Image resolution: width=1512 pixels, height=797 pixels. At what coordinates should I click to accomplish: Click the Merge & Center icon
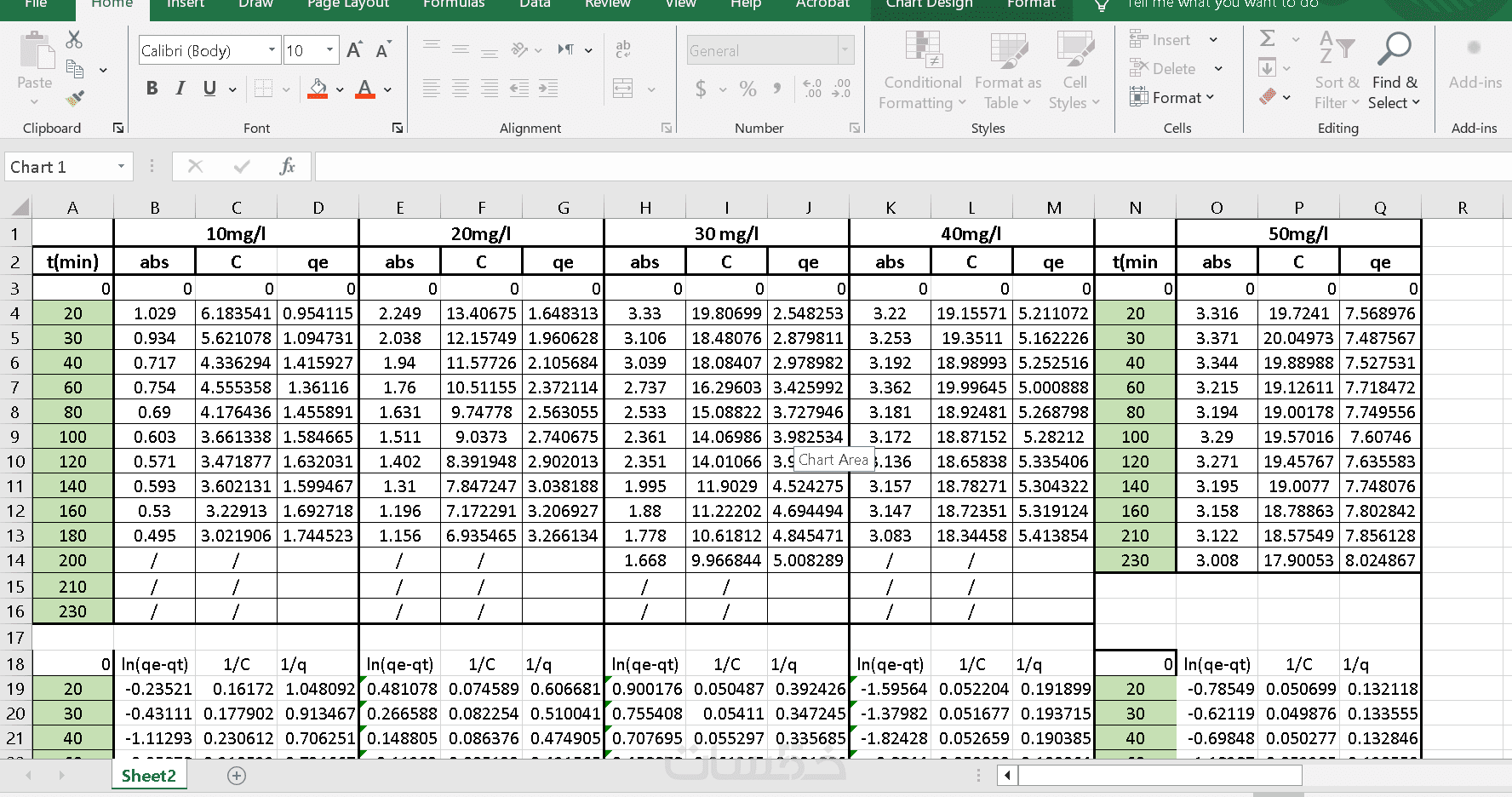[623, 89]
